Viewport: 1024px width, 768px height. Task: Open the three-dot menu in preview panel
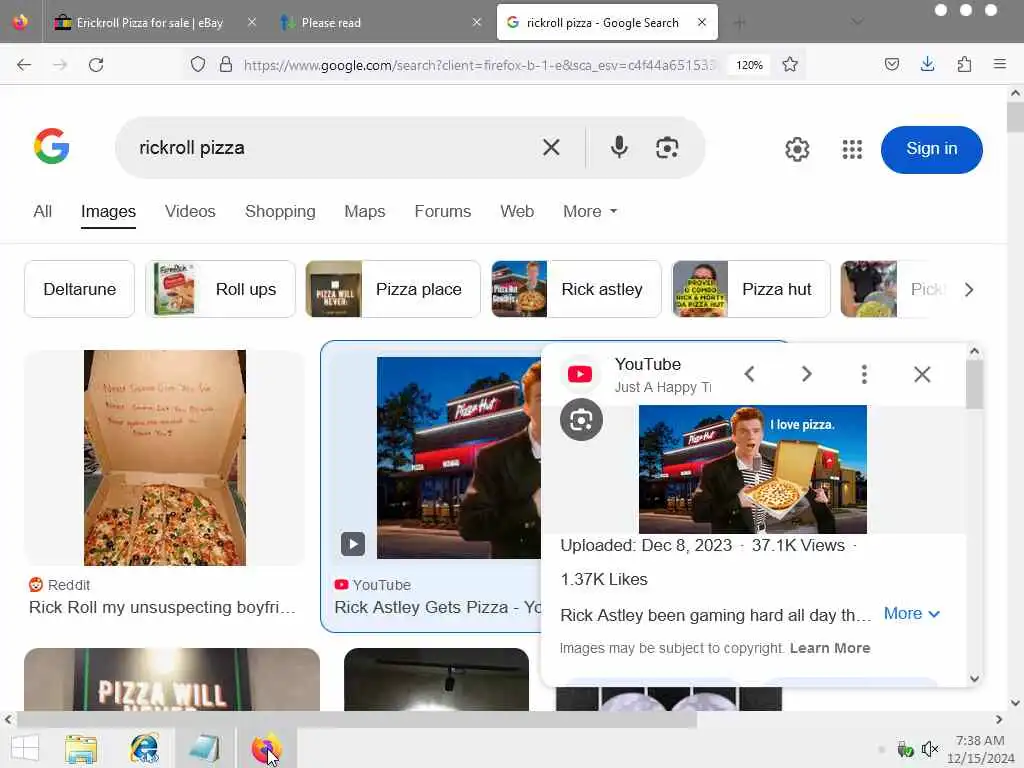pos(864,374)
